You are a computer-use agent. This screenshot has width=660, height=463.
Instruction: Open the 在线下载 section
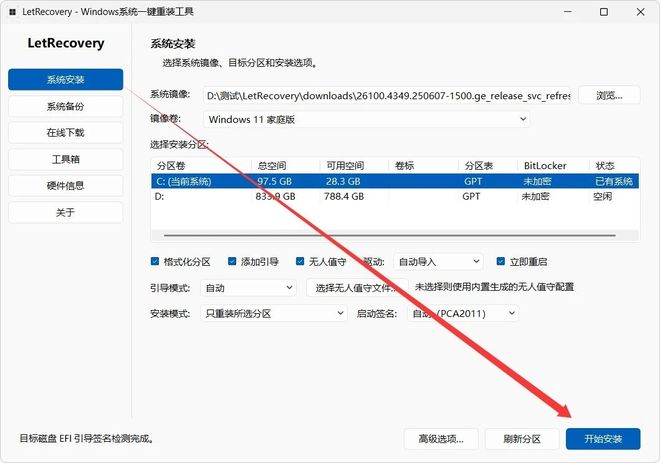coord(66,133)
